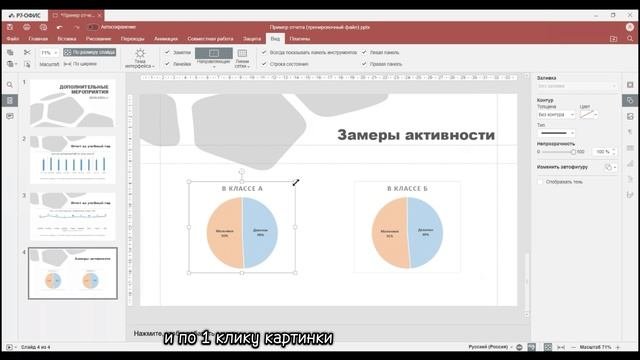Open image settings icon in right sidebar
The image size is (640, 360).
point(630,116)
